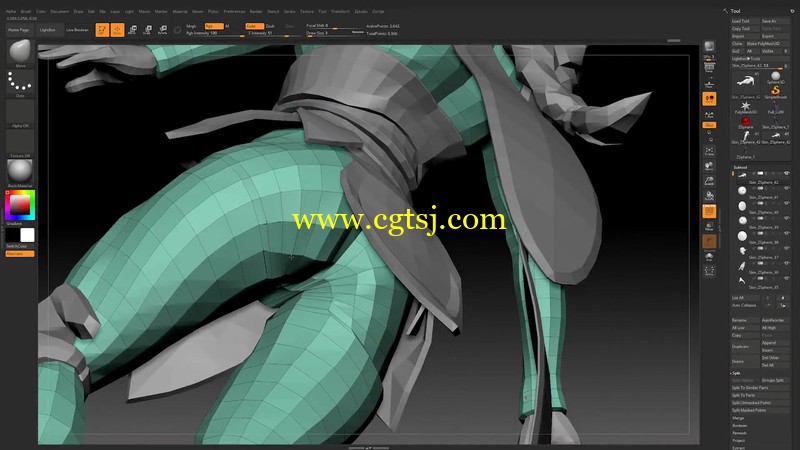Toggle the Solo mode icon
The width and height of the screenshot is (800, 450).
click(x=709, y=257)
